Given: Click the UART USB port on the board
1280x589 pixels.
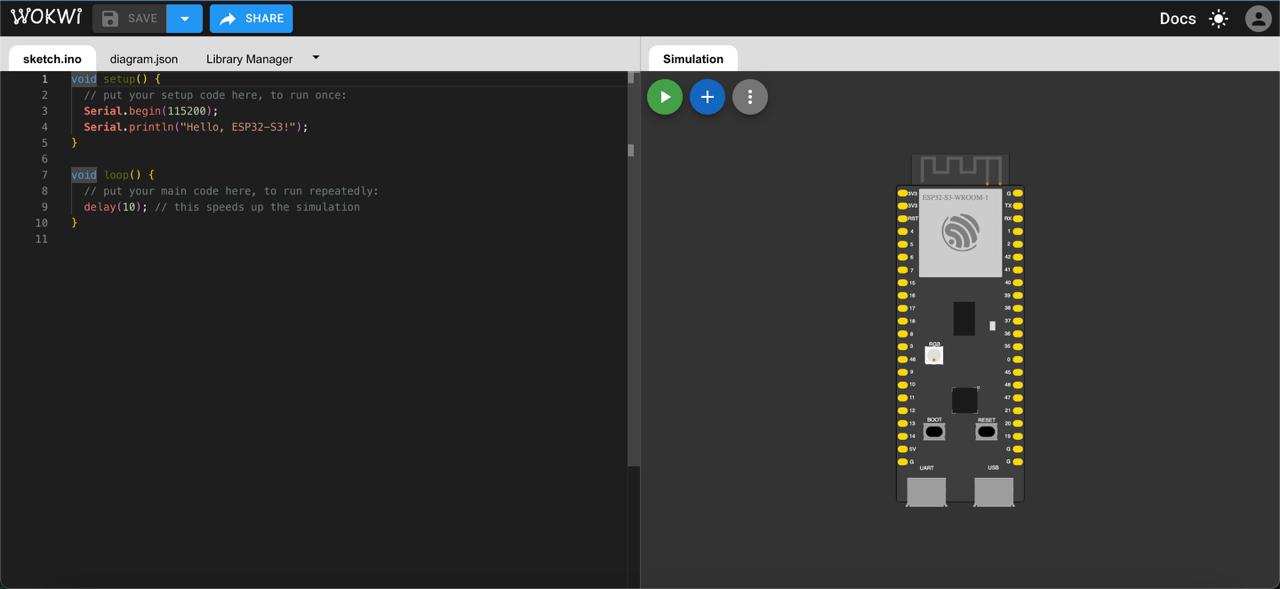Looking at the screenshot, I should [x=927, y=491].
